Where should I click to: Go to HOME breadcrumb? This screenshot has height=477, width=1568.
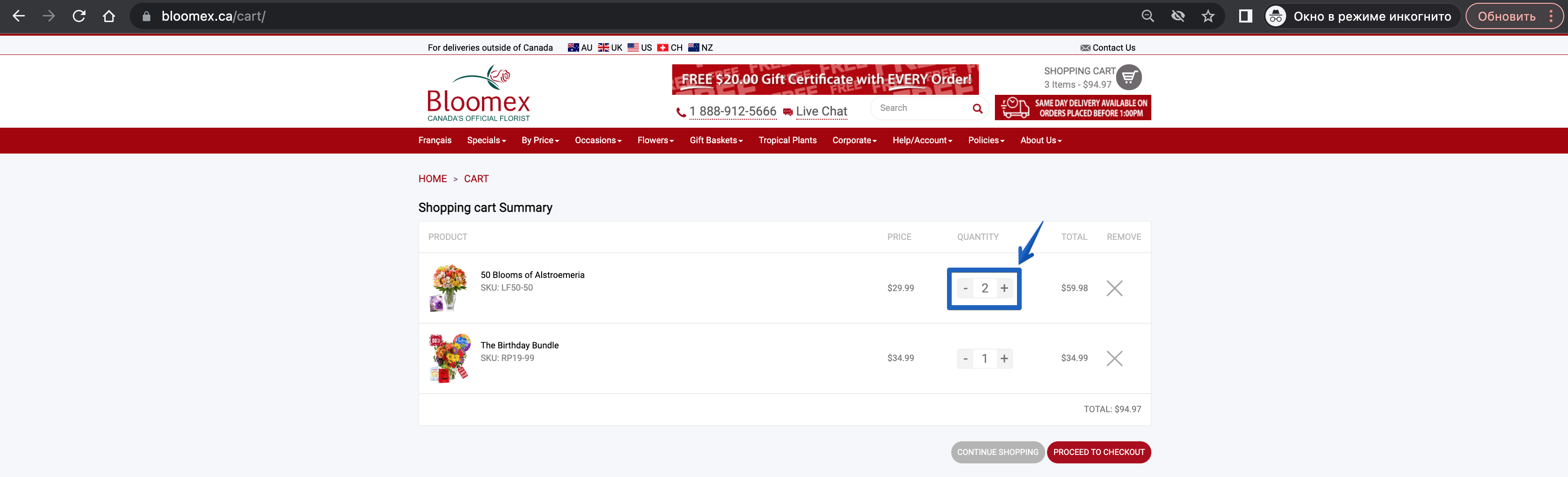[x=433, y=179]
